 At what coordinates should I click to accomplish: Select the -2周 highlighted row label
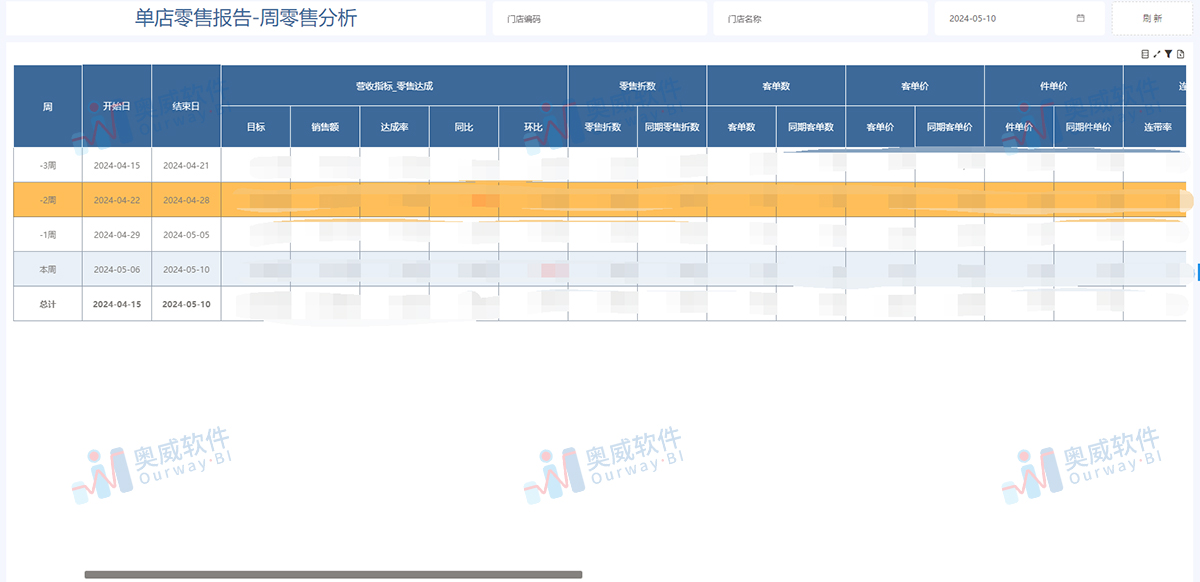48,200
